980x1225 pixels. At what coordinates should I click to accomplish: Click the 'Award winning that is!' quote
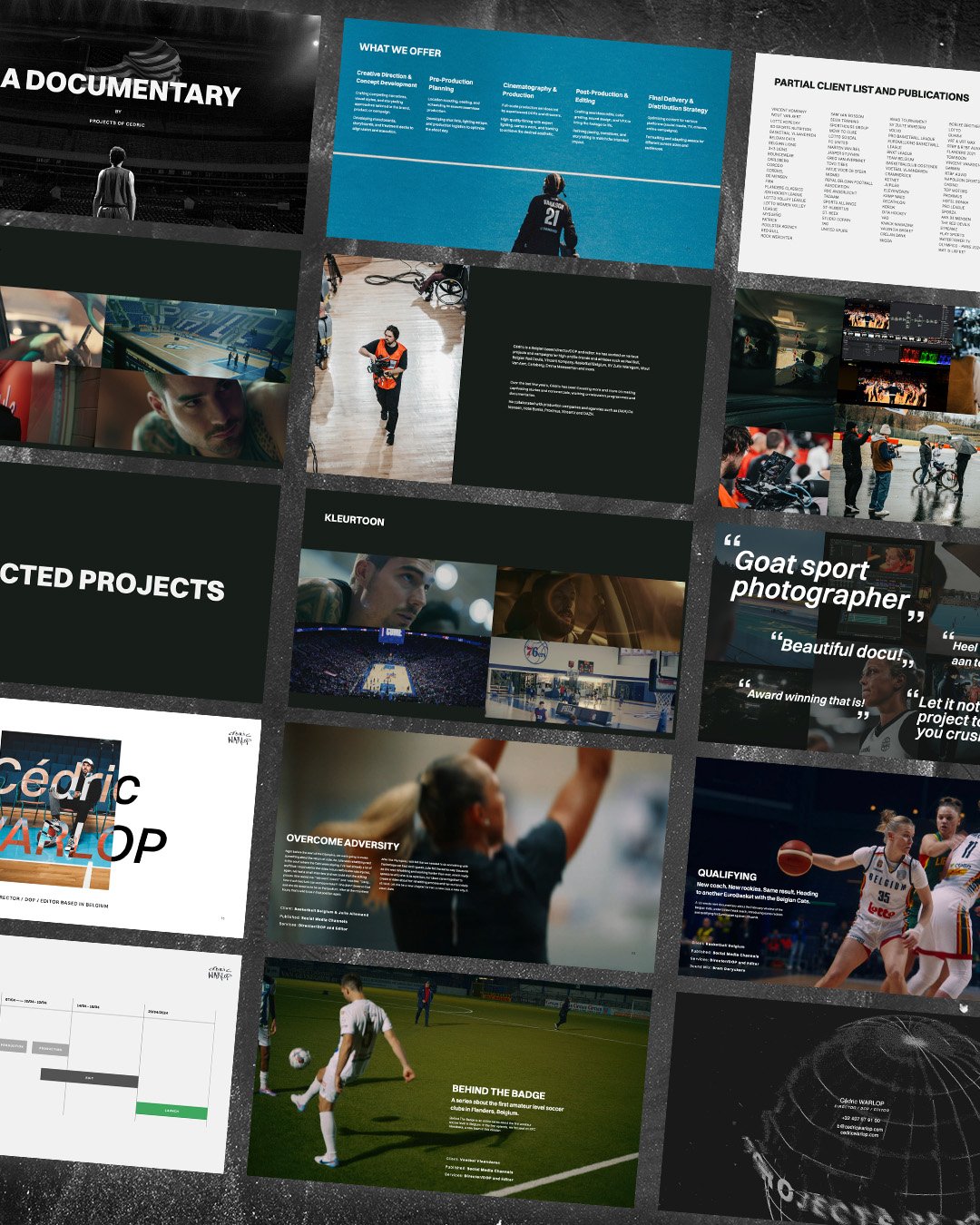pyautogui.click(x=806, y=696)
